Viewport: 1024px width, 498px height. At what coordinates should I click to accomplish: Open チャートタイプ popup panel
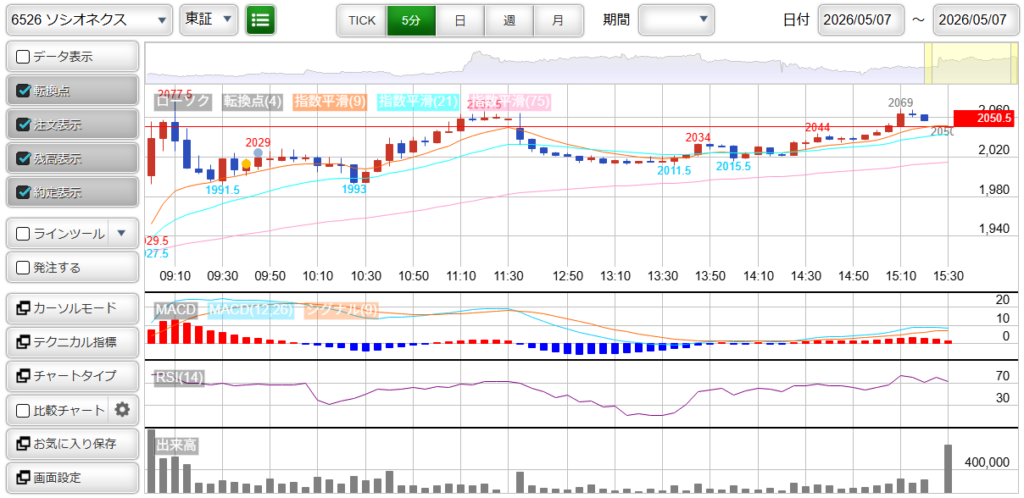72,376
